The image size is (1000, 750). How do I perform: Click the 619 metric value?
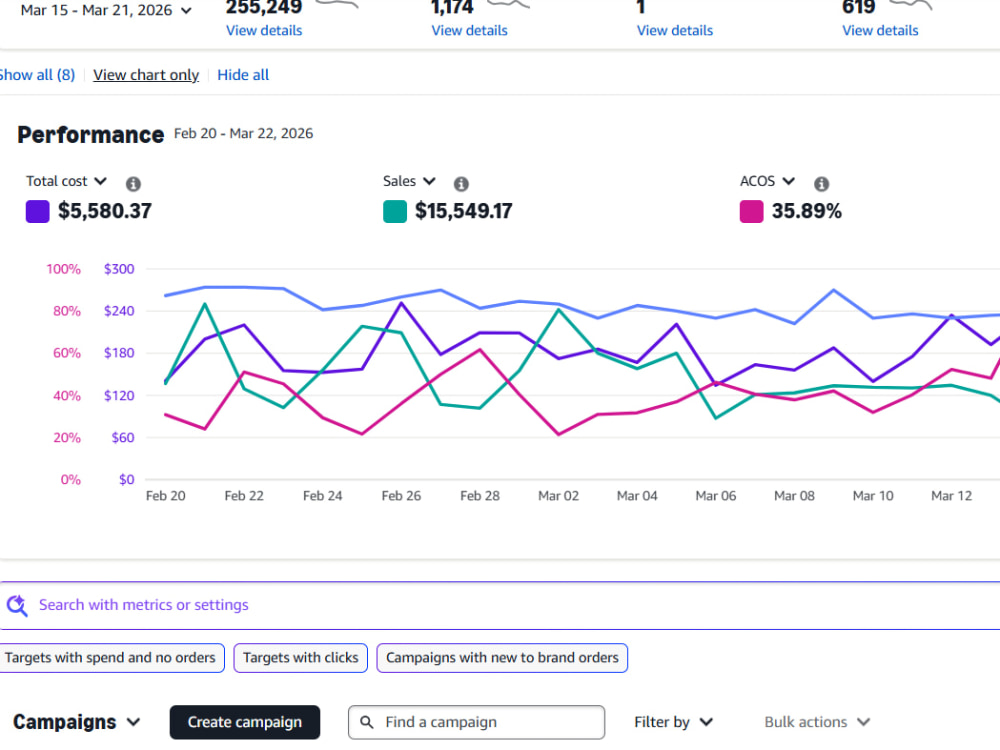pos(858,7)
